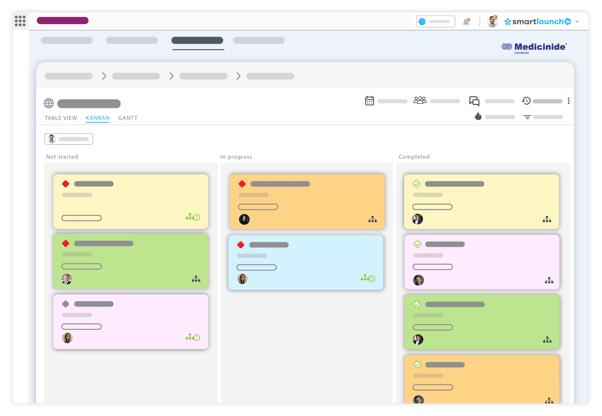Screen dimensions: 602x416
Task: Open the calendar icon in the header
Action: tap(369, 101)
